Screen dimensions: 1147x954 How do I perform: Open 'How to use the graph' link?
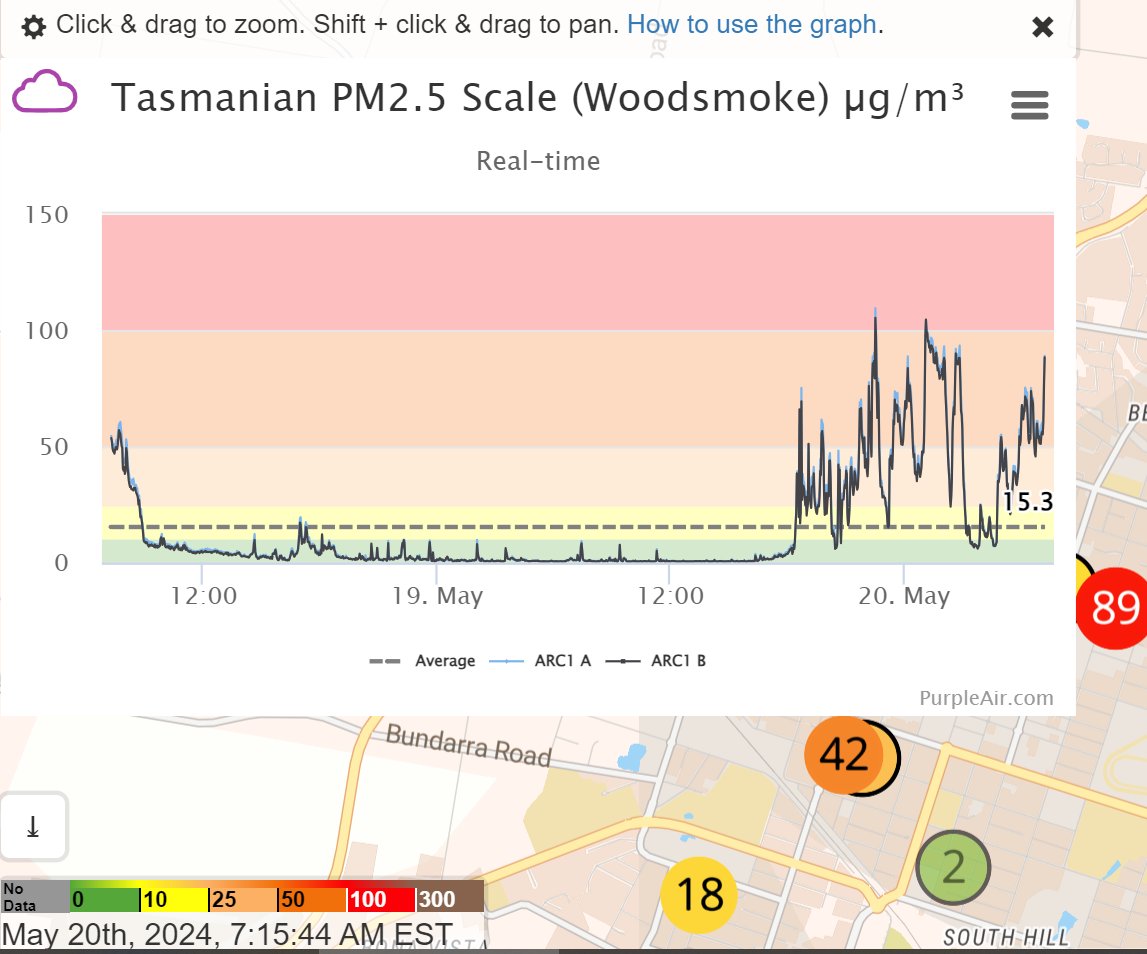click(752, 24)
